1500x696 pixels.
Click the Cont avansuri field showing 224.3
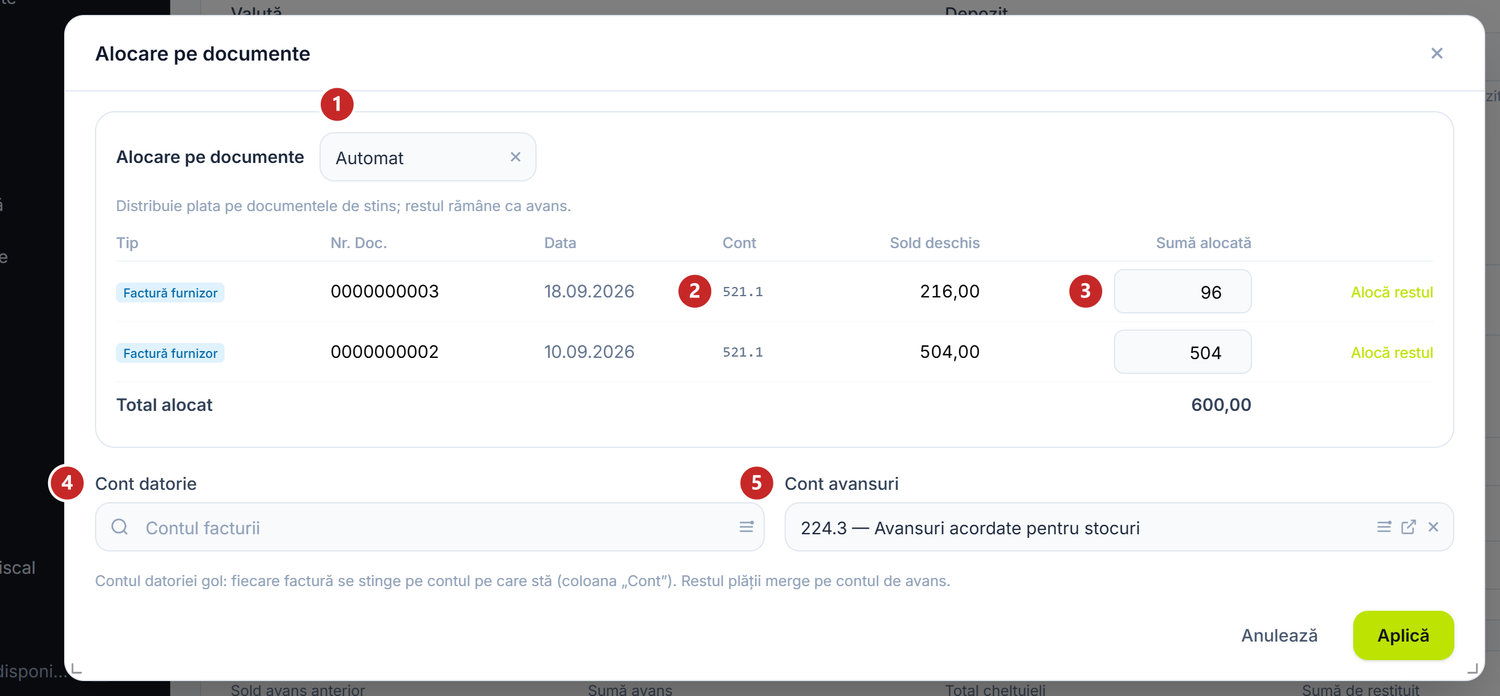(x=1119, y=527)
